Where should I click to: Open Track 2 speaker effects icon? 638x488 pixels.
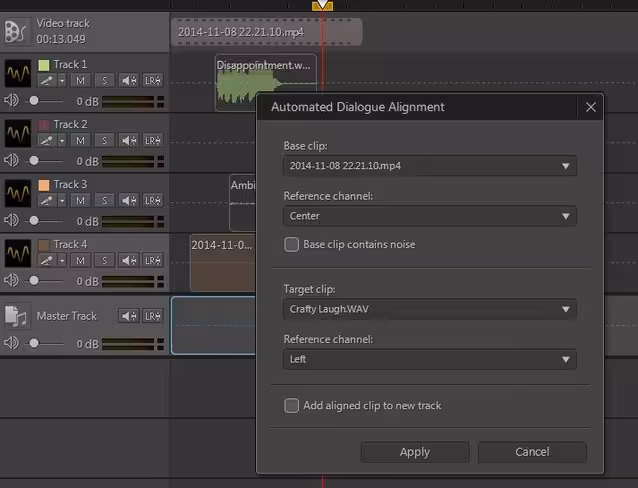coord(129,140)
